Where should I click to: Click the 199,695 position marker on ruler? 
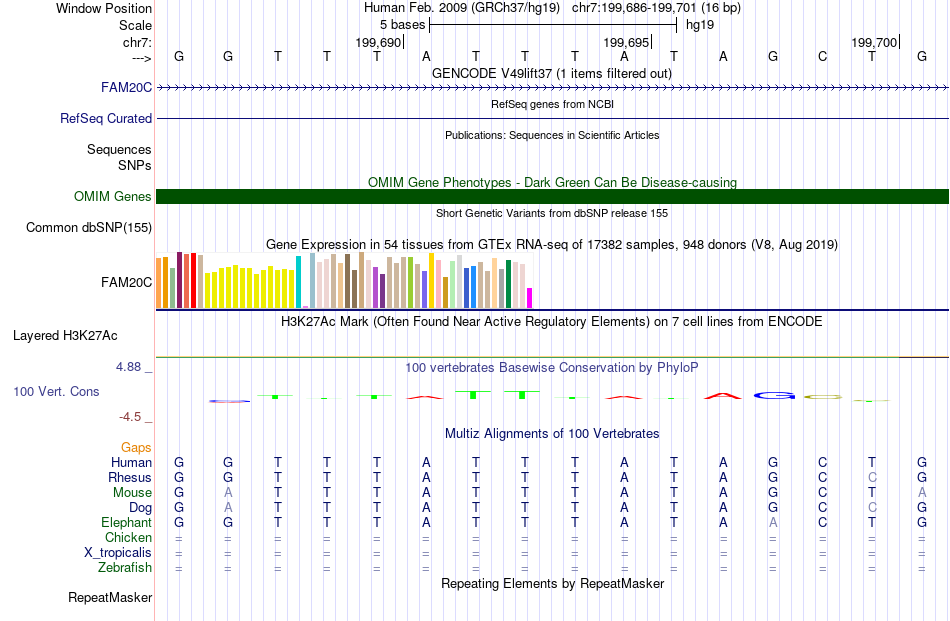pos(626,42)
